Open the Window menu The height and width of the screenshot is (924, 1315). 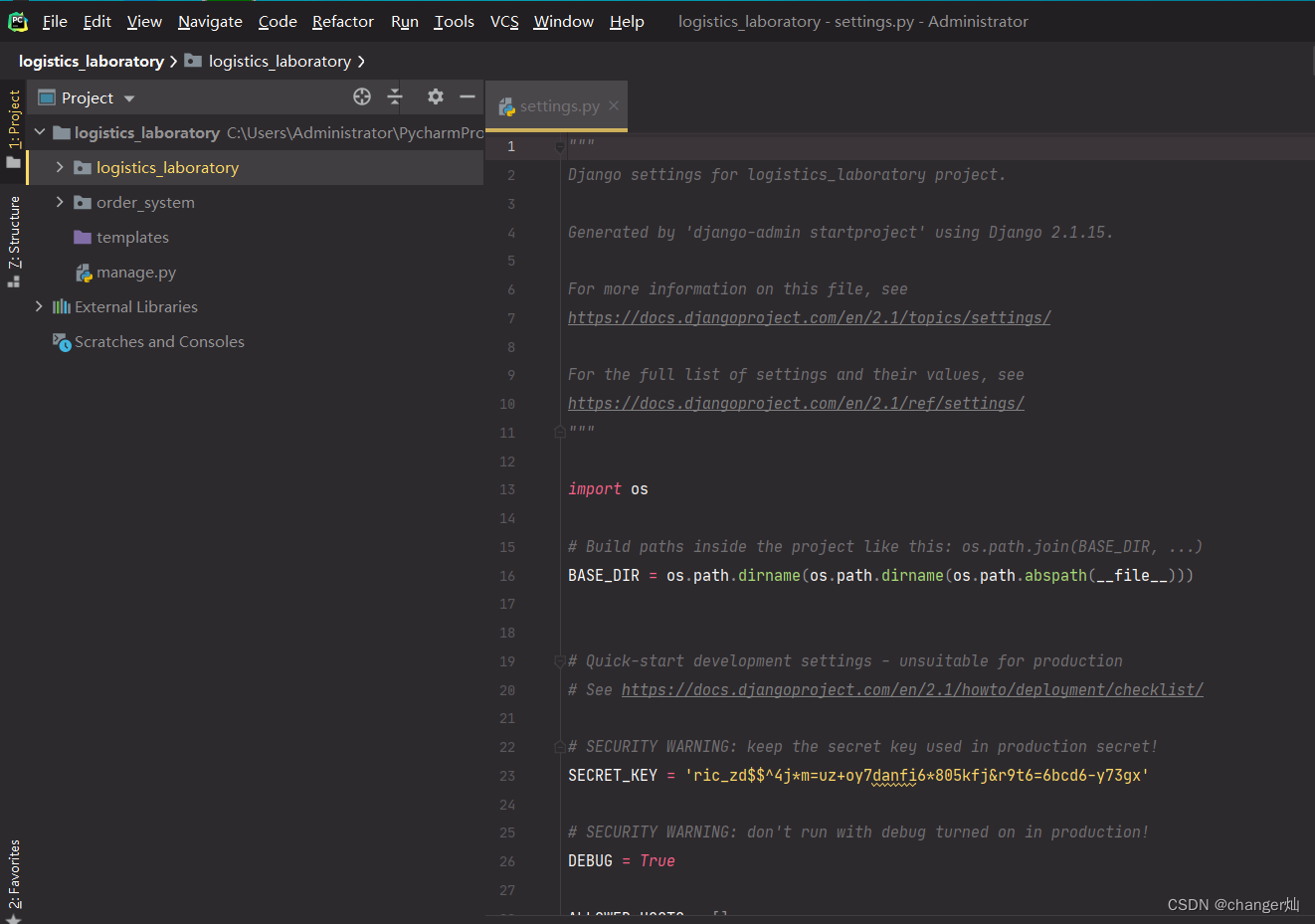pyautogui.click(x=563, y=22)
